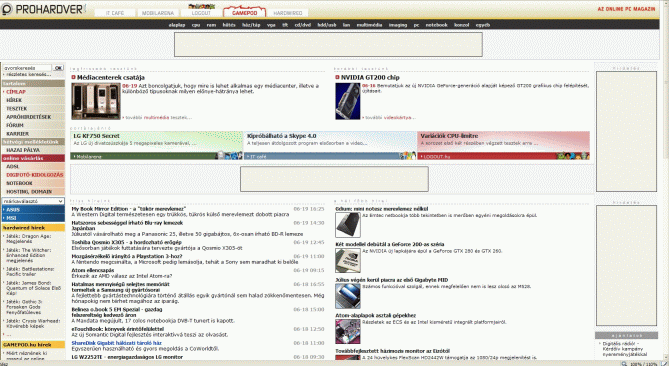This screenshot has width=669, height=366.
Task: Expand the 'márkaválasztó' brand dropdown
Action: pyautogui.click(x=33, y=201)
